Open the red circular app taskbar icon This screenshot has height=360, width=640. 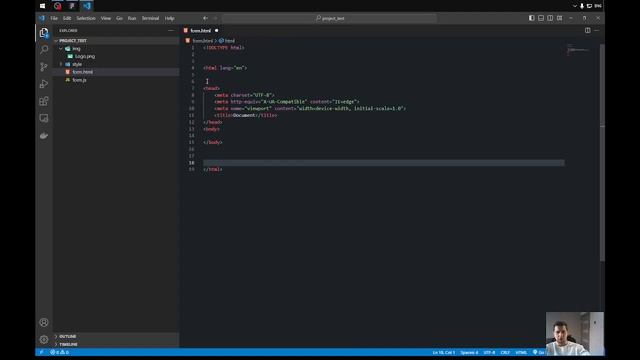point(58,6)
